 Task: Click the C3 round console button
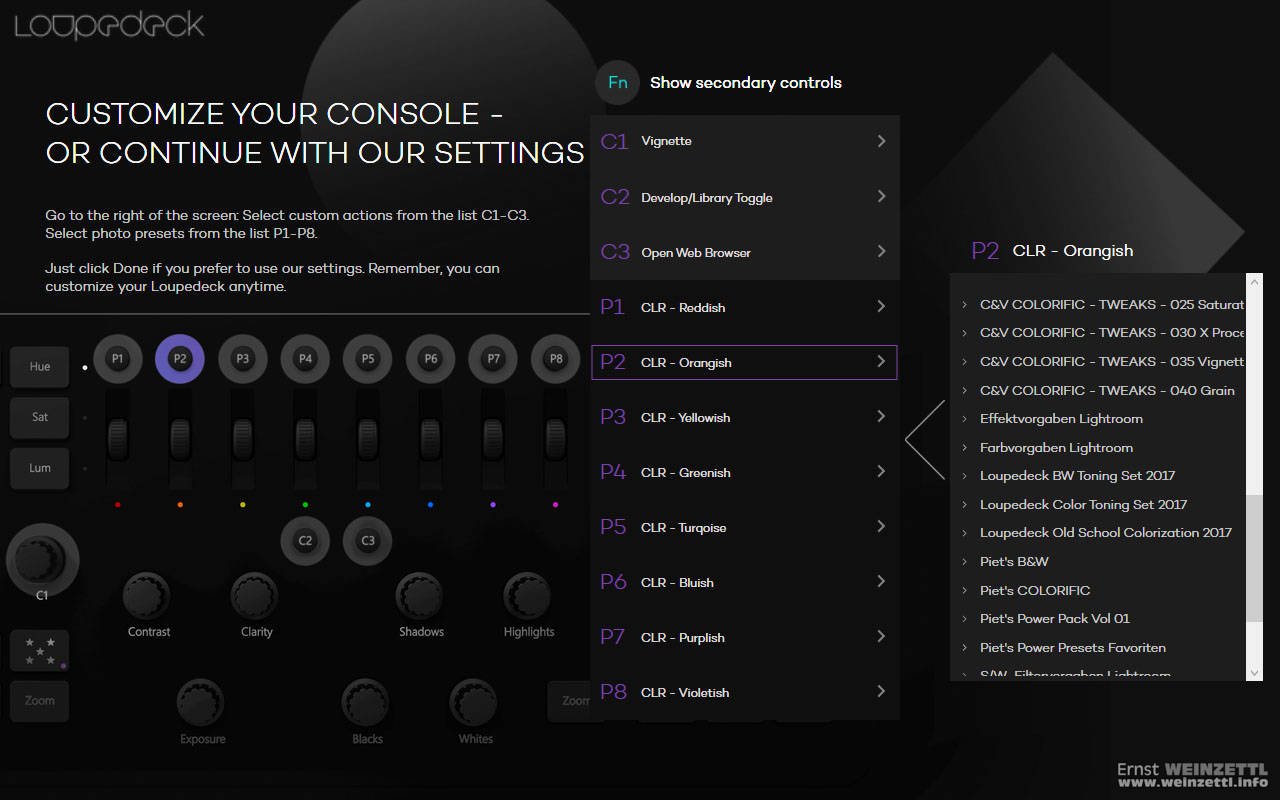click(x=368, y=541)
